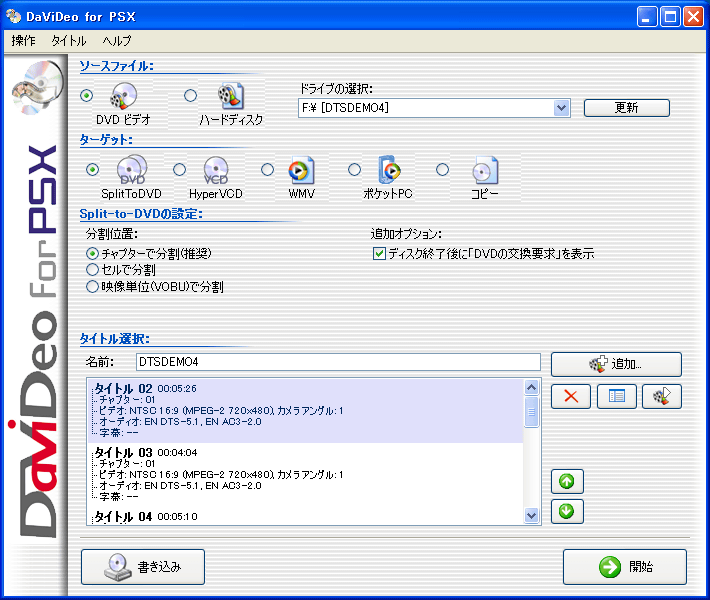710x600 pixels.
Task: Click the 名前 text field DTSDEMO4
Action: pyautogui.click(x=338, y=362)
